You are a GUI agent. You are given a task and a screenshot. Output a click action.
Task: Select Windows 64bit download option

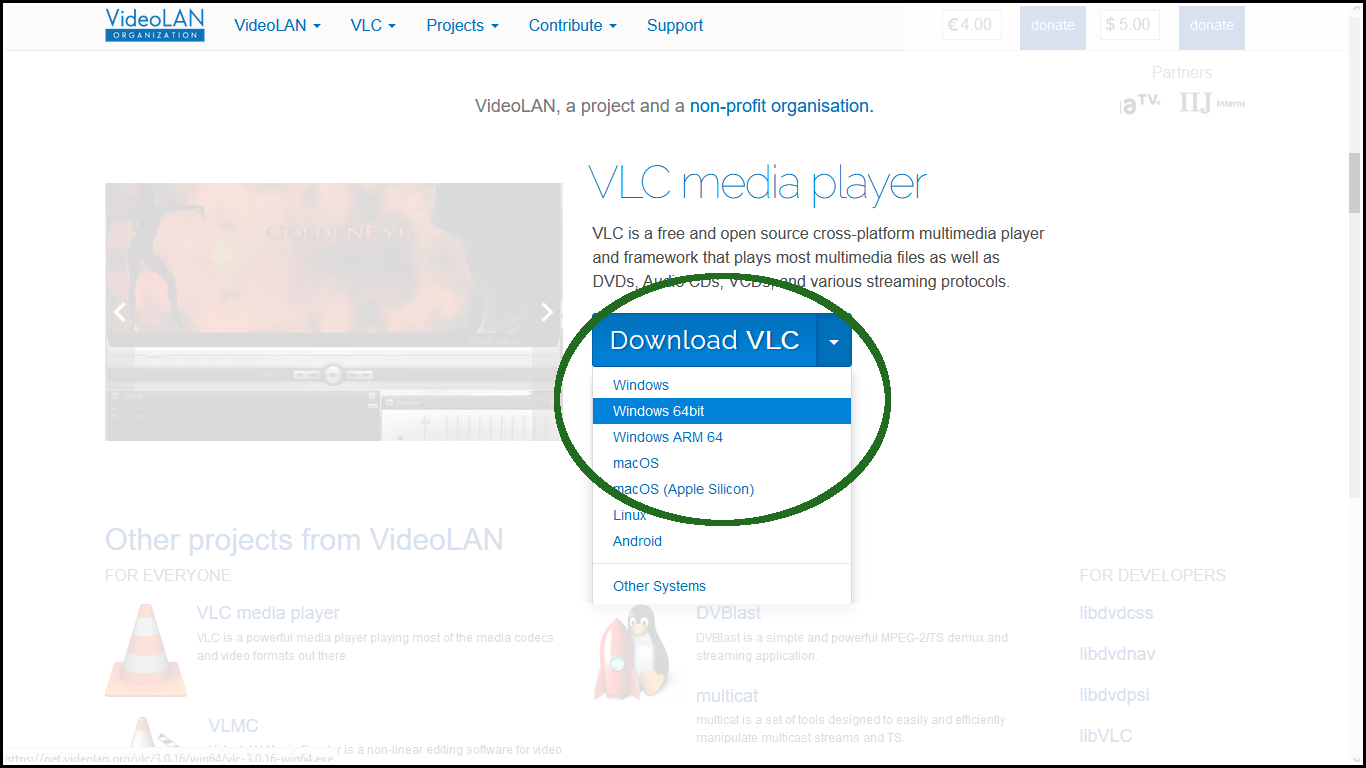point(722,411)
